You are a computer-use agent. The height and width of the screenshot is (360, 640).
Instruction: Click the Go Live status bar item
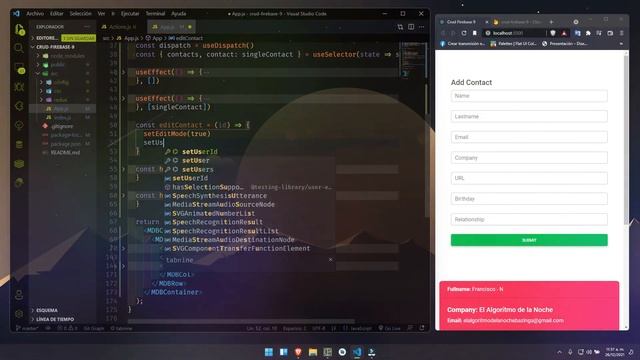coord(389,328)
